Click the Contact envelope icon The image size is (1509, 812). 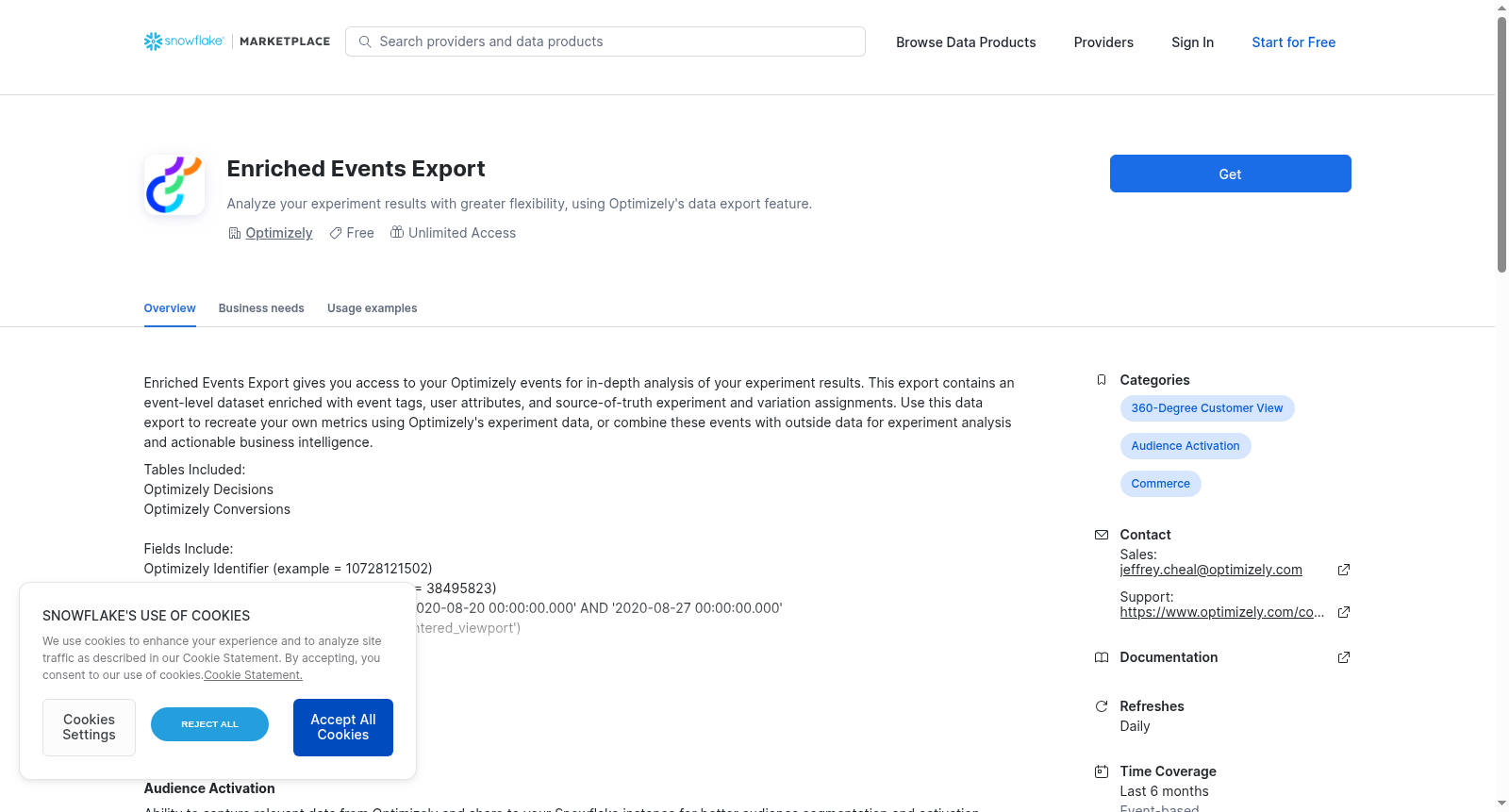pyautogui.click(x=1102, y=535)
